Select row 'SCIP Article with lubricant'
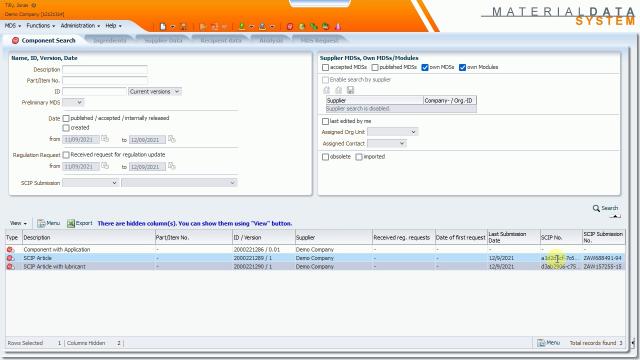The height and width of the screenshot is (360, 640). pyautogui.click(x=315, y=267)
